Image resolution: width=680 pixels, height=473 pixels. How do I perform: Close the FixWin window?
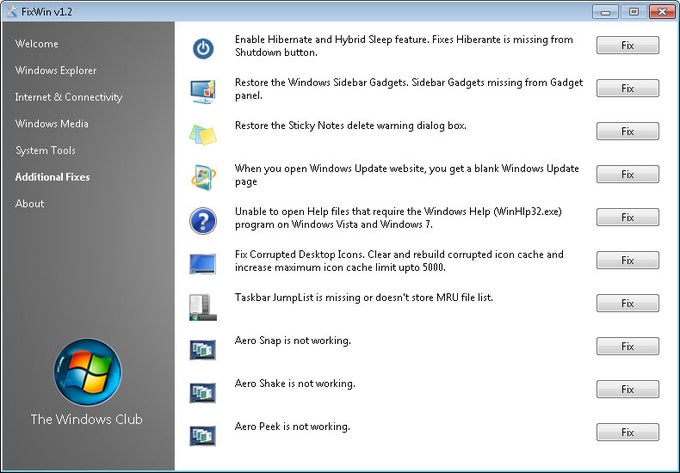(662, 12)
